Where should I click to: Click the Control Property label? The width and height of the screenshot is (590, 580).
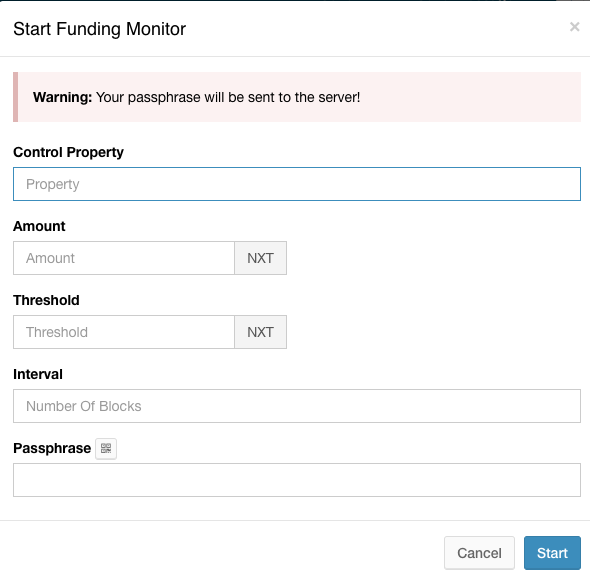[68, 152]
